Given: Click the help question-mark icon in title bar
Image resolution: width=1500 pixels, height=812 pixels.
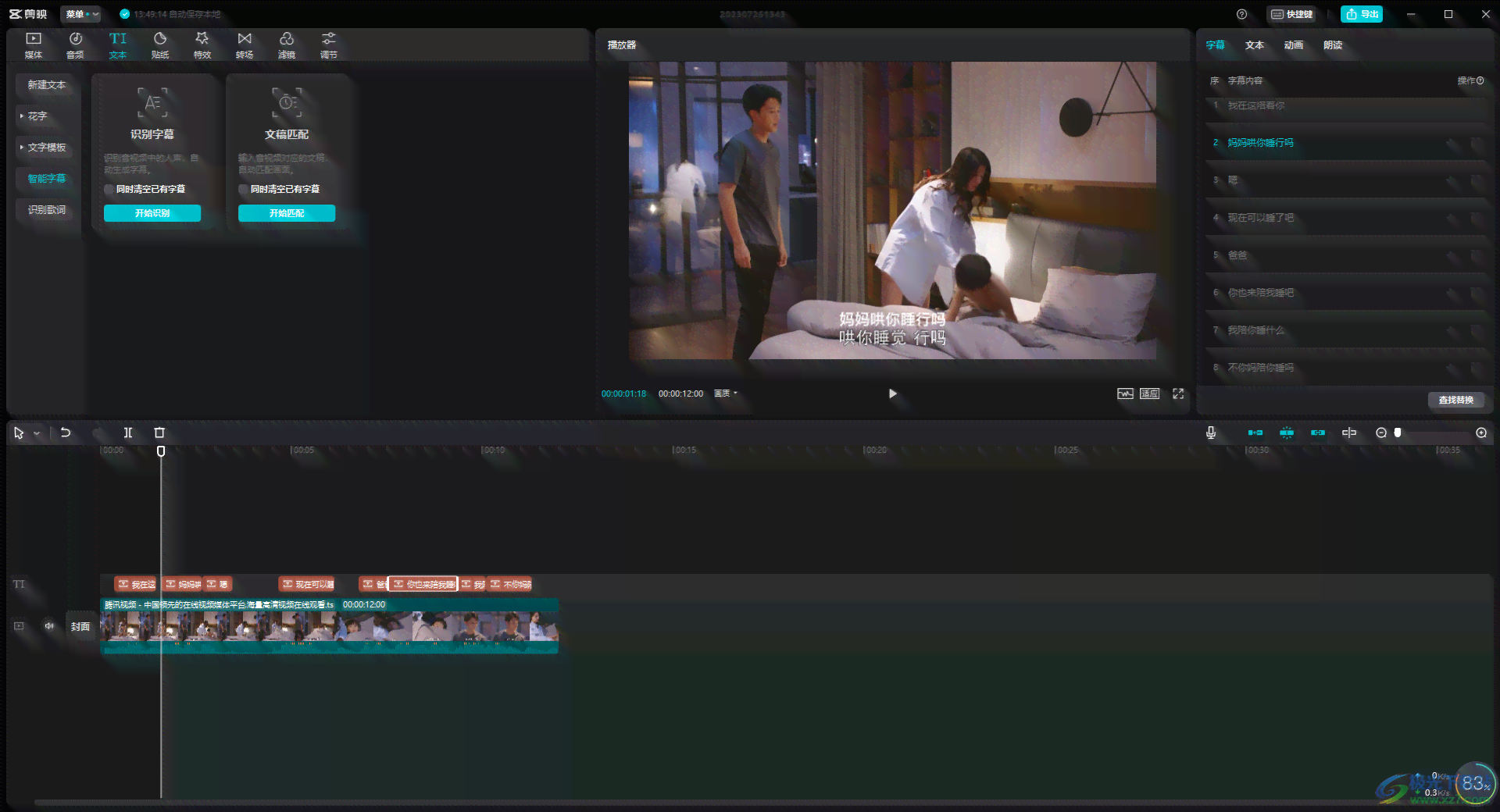Looking at the screenshot, I should (x=1241, y=14).
